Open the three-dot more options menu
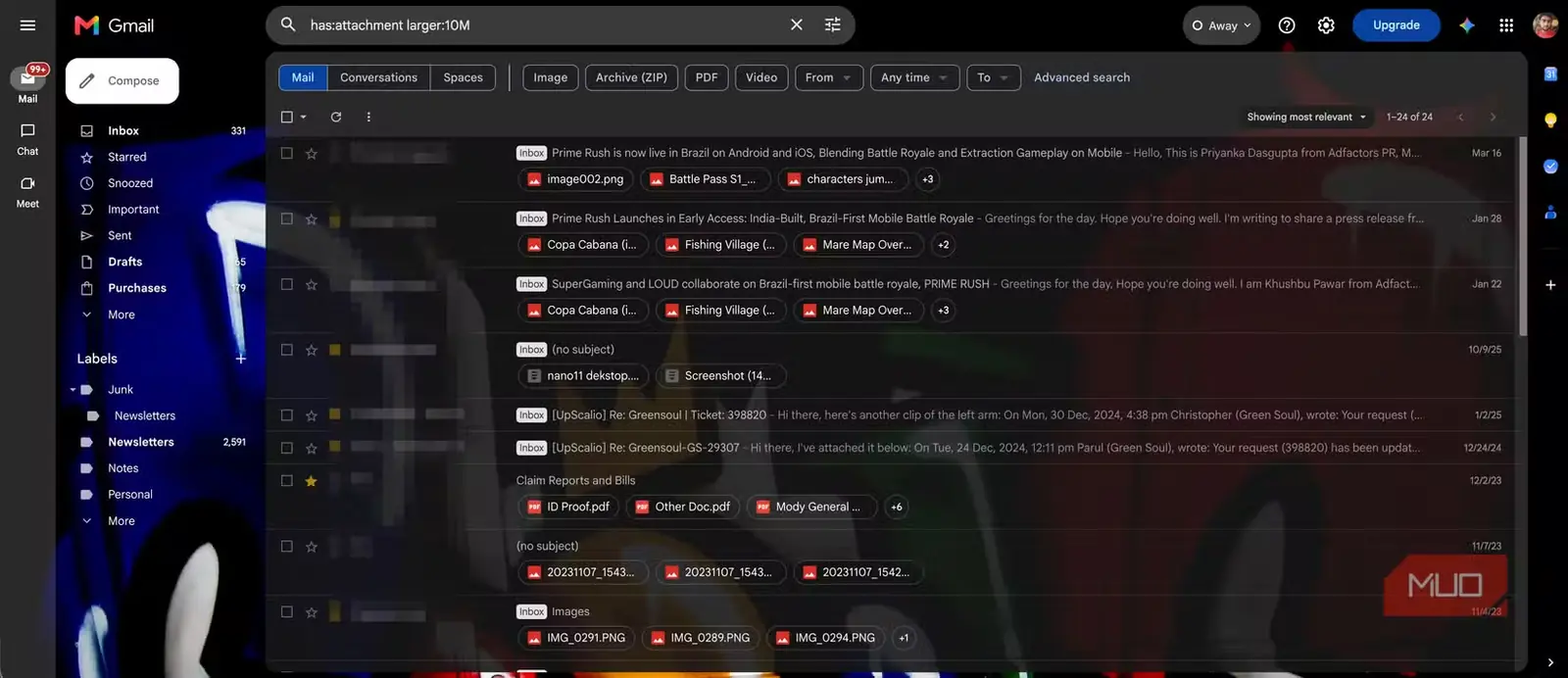 (368, 117)
